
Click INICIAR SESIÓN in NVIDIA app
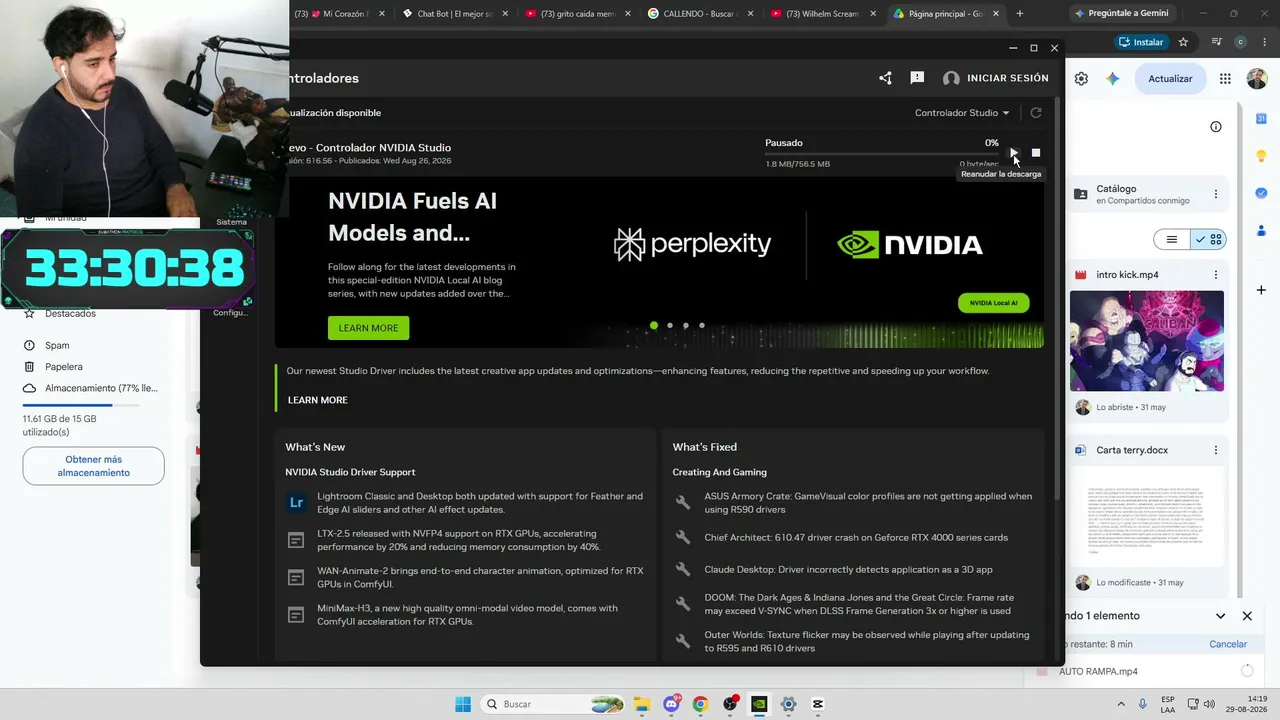996,78
